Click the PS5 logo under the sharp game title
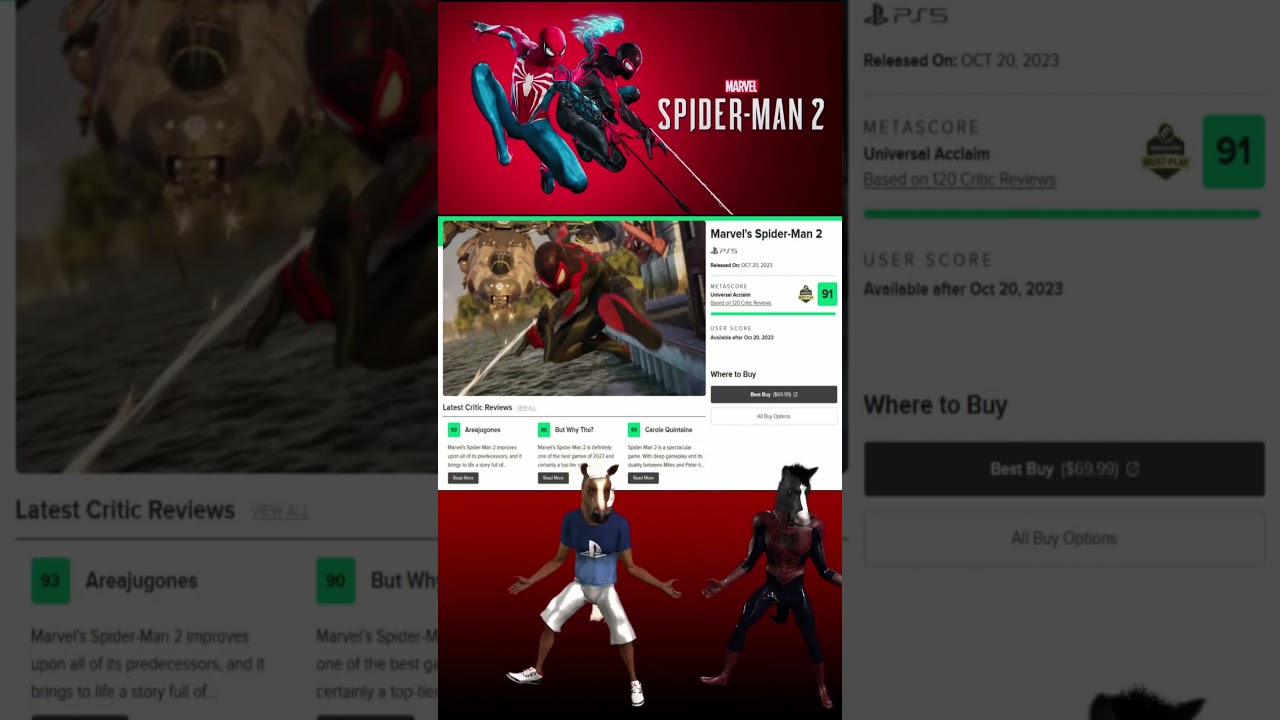The image size is (1280, 720). tap(724, 251)
